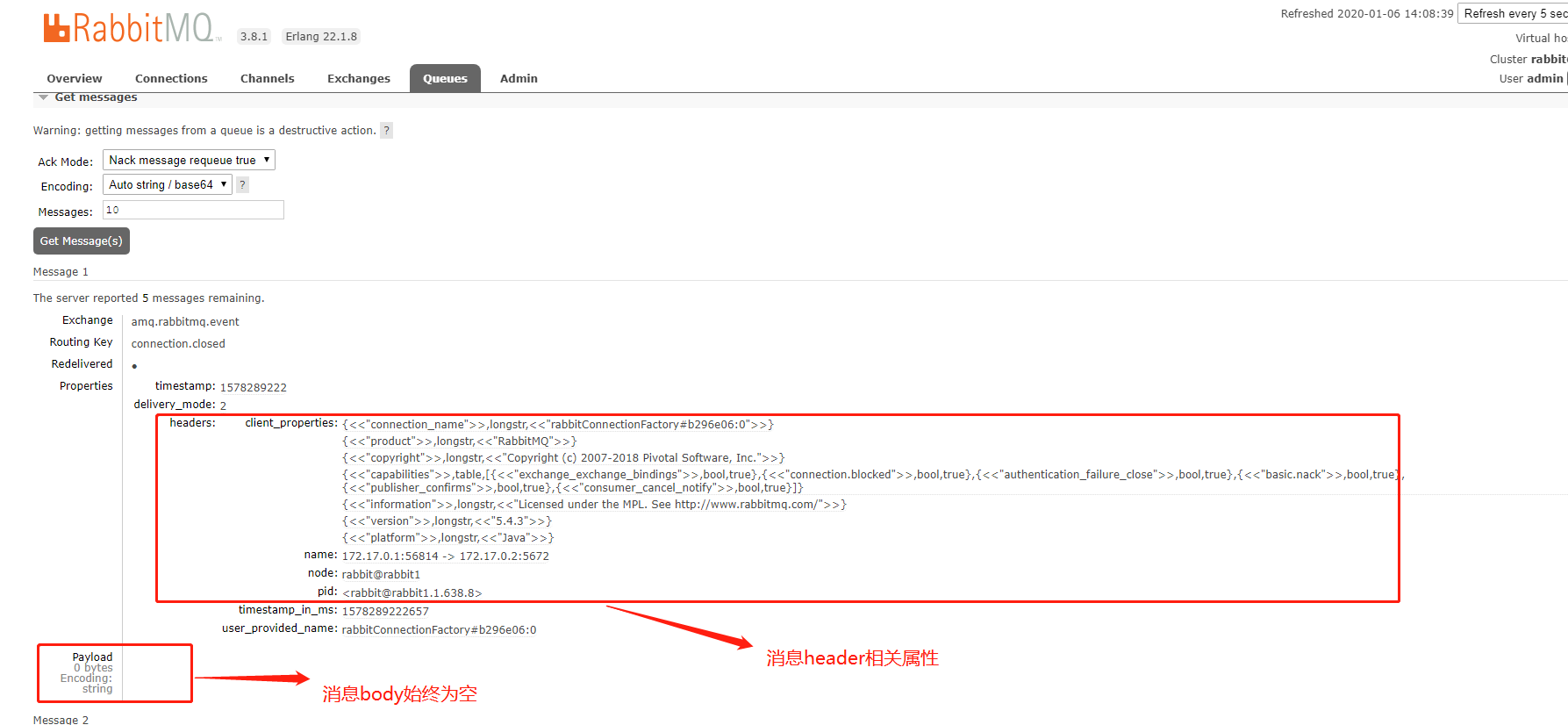Screen dimensions: 1568x725
Task: Click the version header line showing 5.4.3
Action: 447,521
